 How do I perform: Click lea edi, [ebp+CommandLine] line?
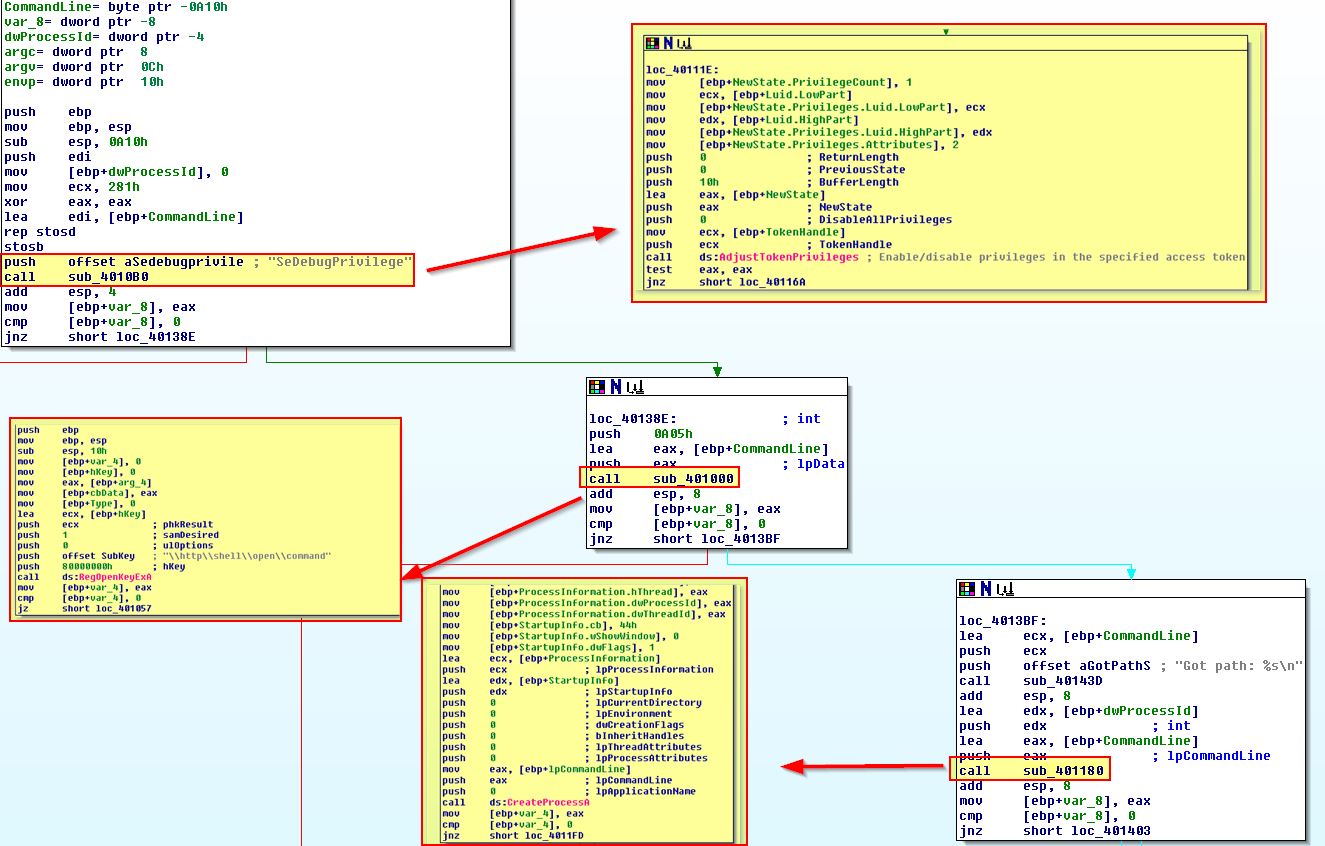[124, 217]
